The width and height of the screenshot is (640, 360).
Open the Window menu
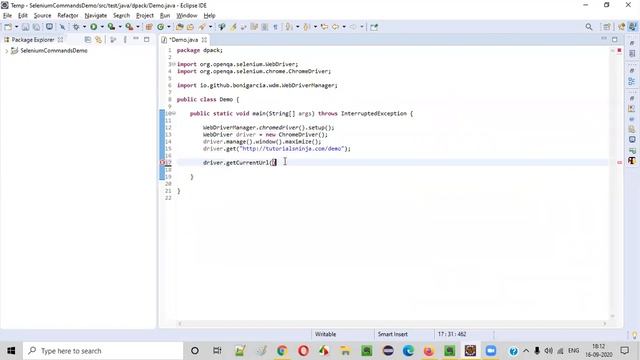pos(187,16)
